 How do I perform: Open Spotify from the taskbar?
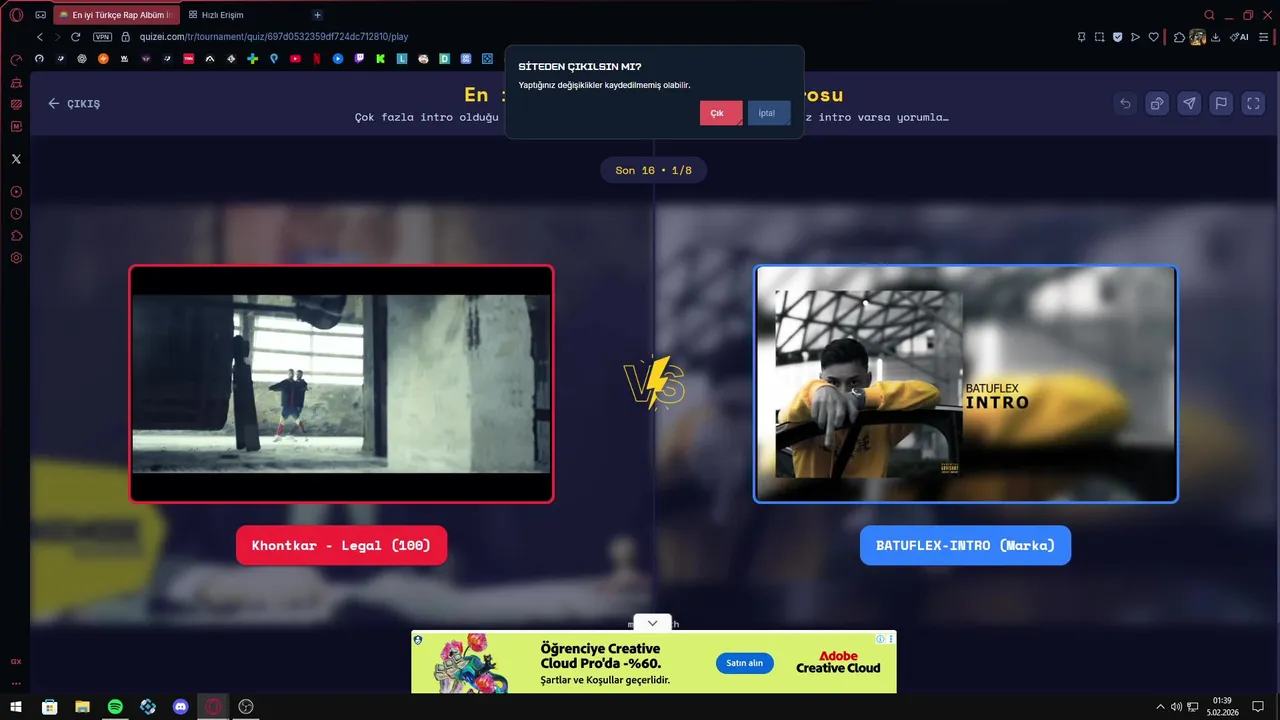tap(115, 707)
